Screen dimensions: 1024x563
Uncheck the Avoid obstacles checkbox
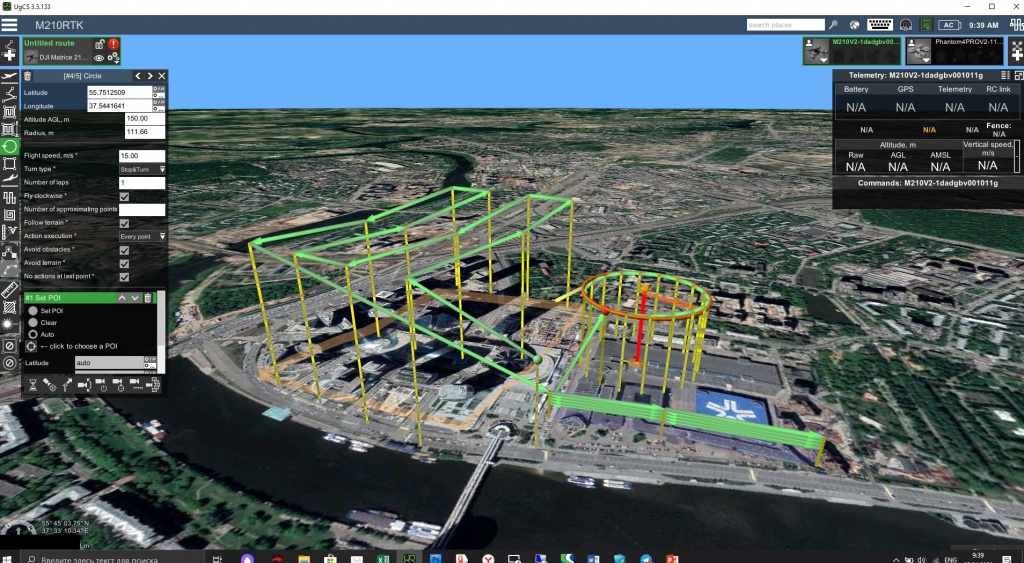pyautogui.click(x=124, y=249)
